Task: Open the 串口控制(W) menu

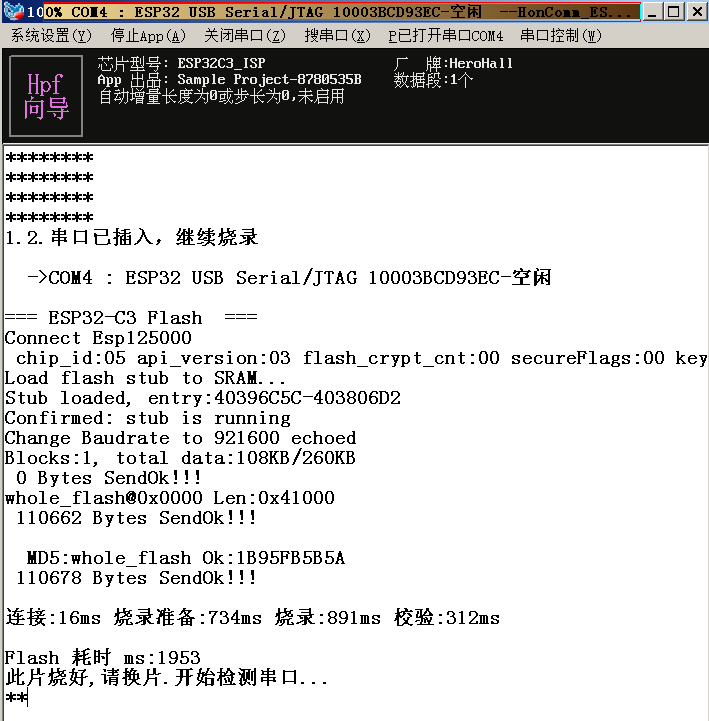Action: [560, 35]
